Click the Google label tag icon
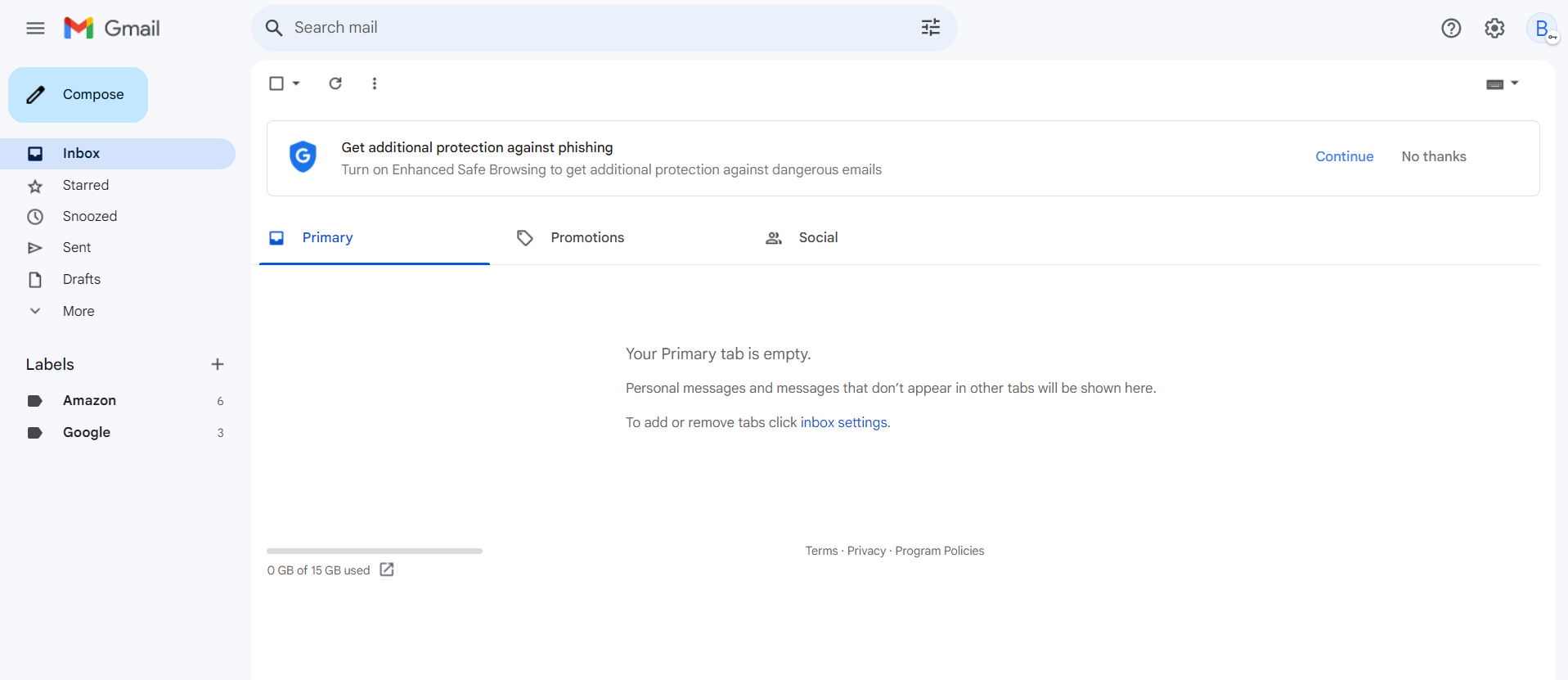Viewport: 1568px width, 680px height. click(x=35, y=433)
